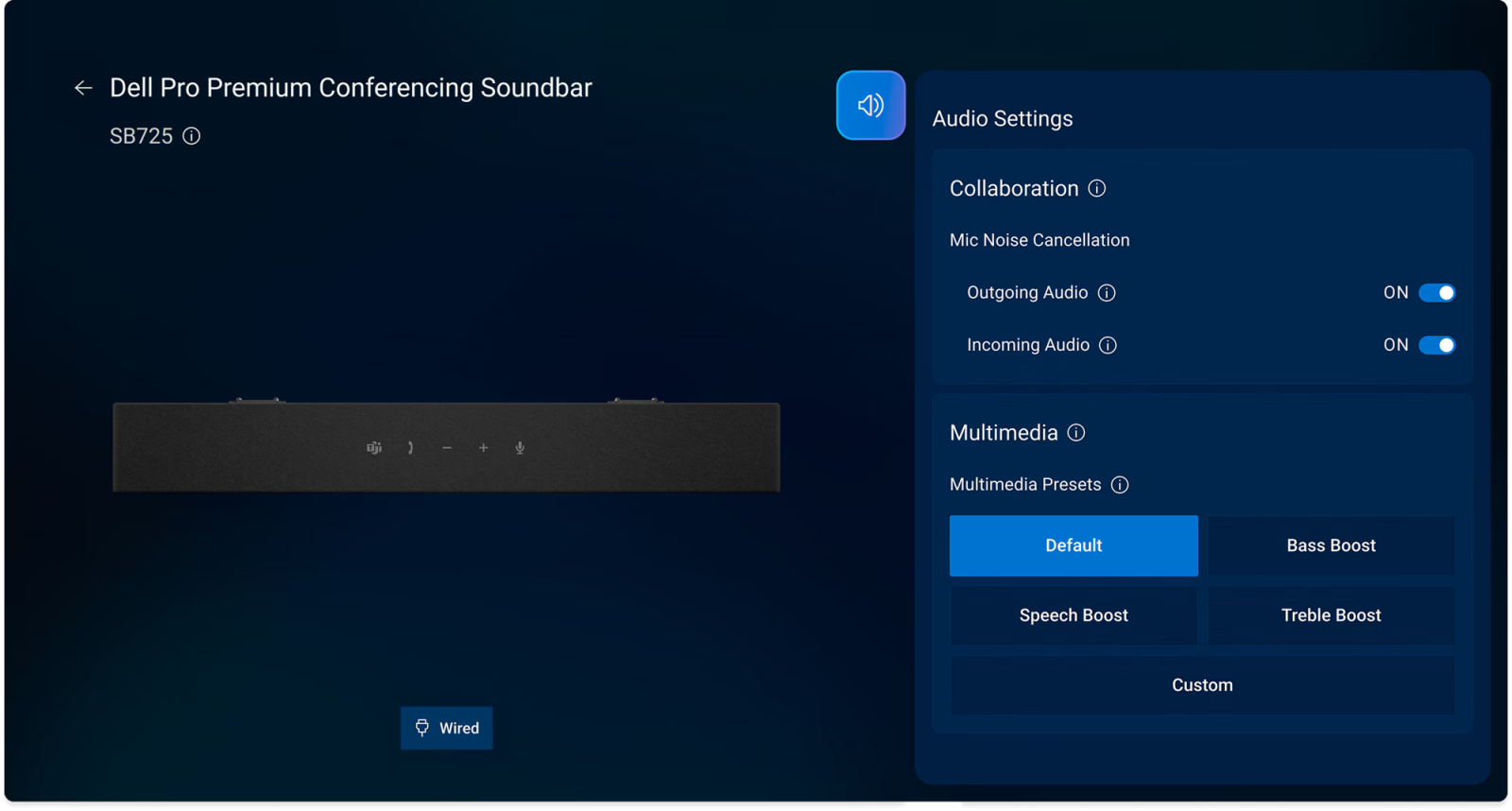Go back using the left arrow
This screenshot has width=1512, height=811.
83,88
